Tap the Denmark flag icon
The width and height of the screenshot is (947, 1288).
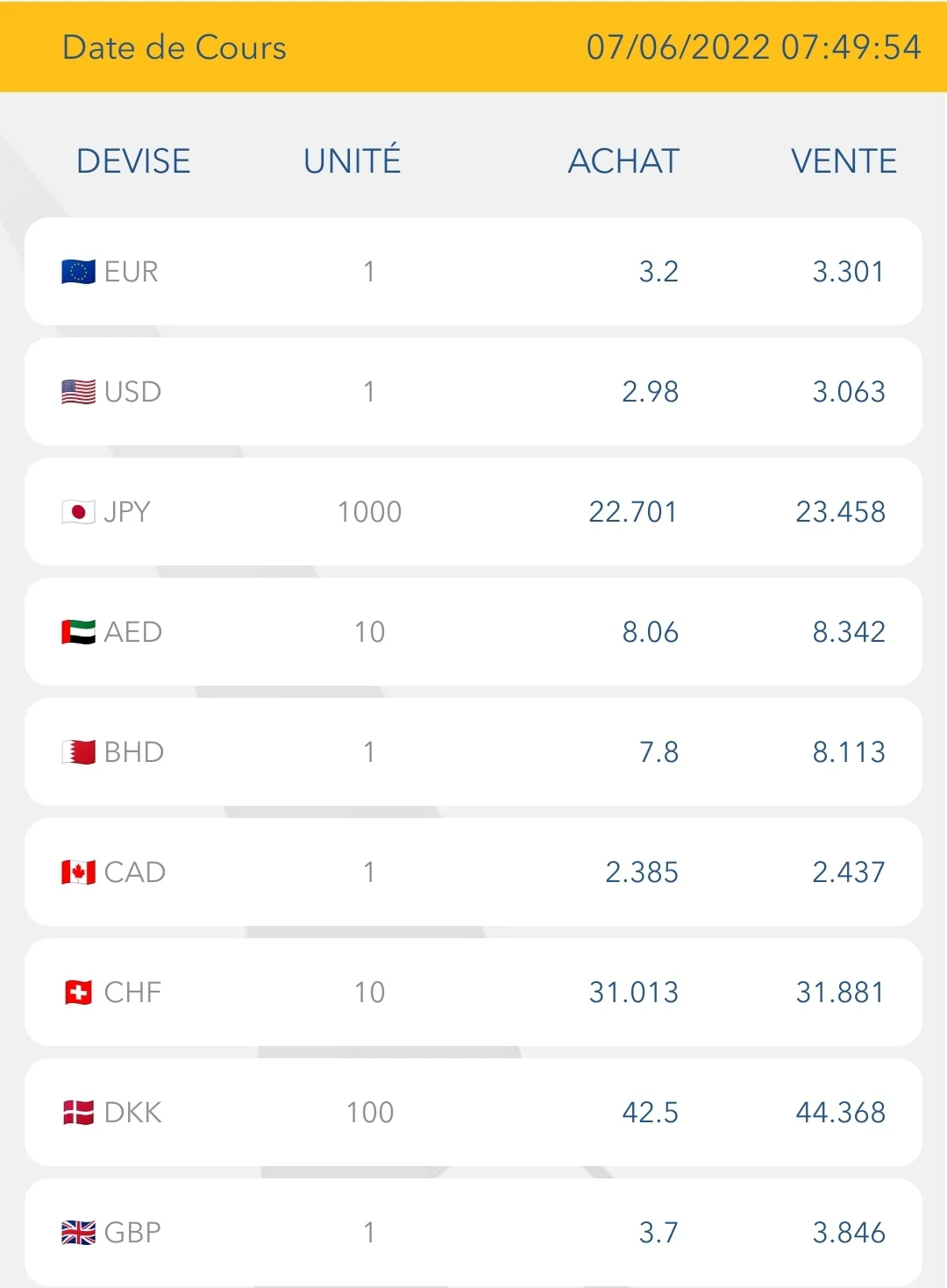click(x=78, y=1113)
